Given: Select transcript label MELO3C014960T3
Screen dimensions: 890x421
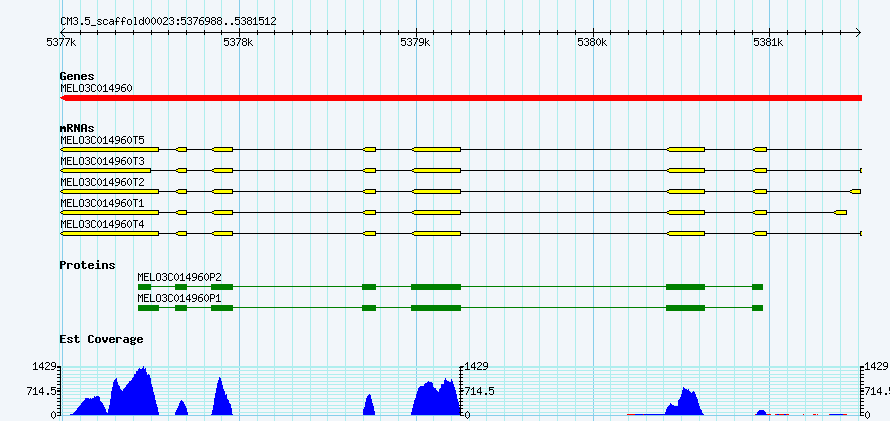Looking at the screenshot, I should point(102,162).
